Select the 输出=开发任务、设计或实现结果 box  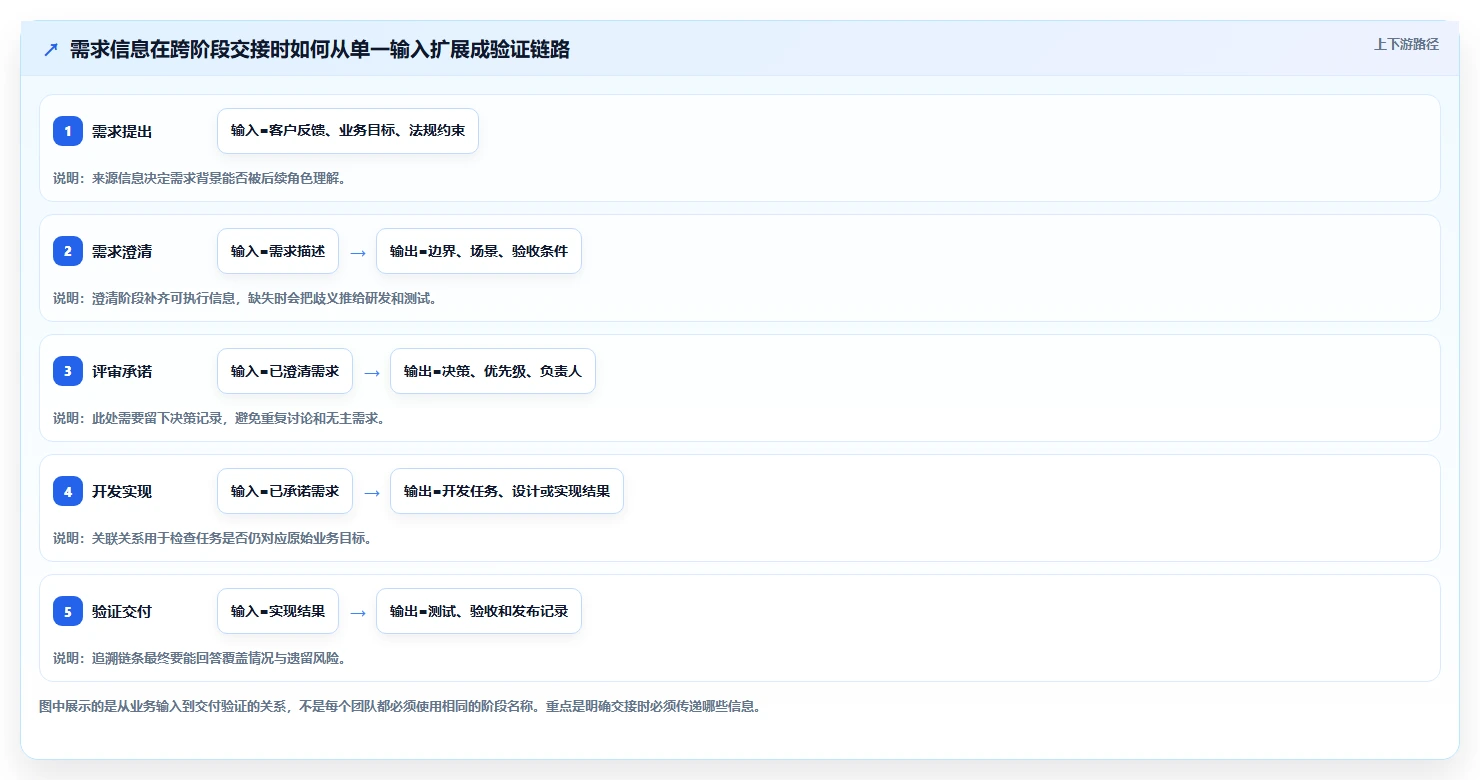(x=507, y=491)
